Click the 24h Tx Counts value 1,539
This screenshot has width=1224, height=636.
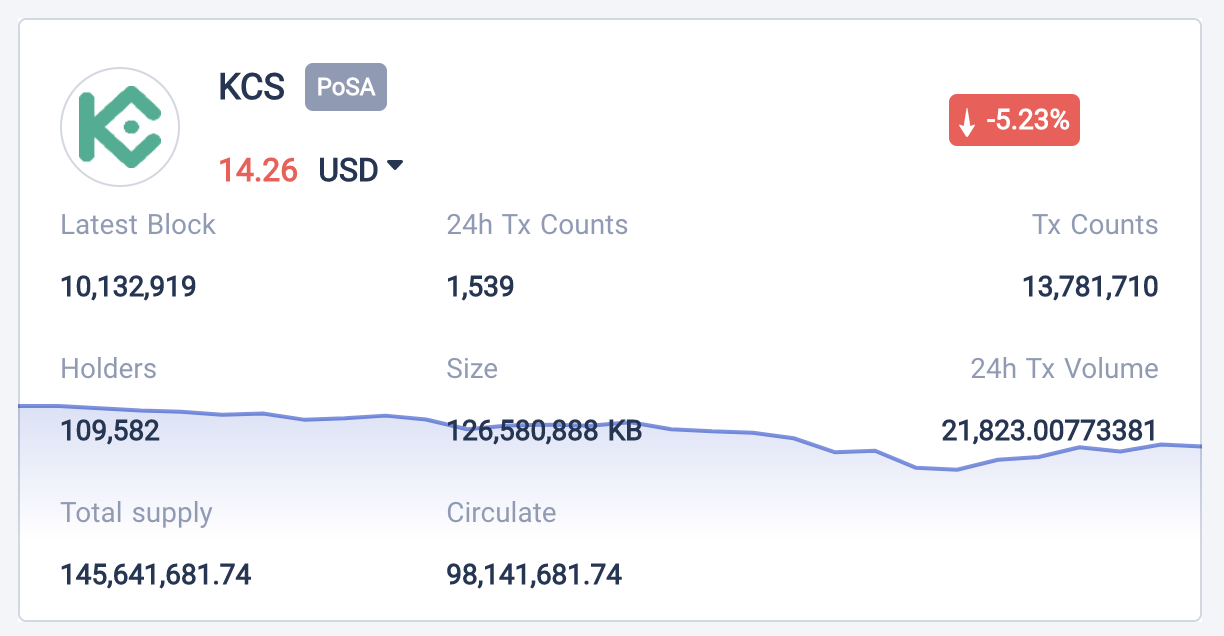pos(480,288)
